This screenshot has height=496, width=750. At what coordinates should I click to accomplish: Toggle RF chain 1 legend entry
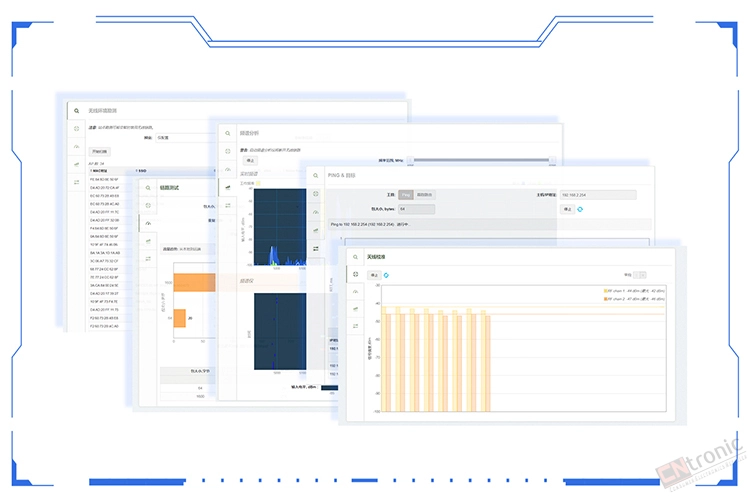634,291
